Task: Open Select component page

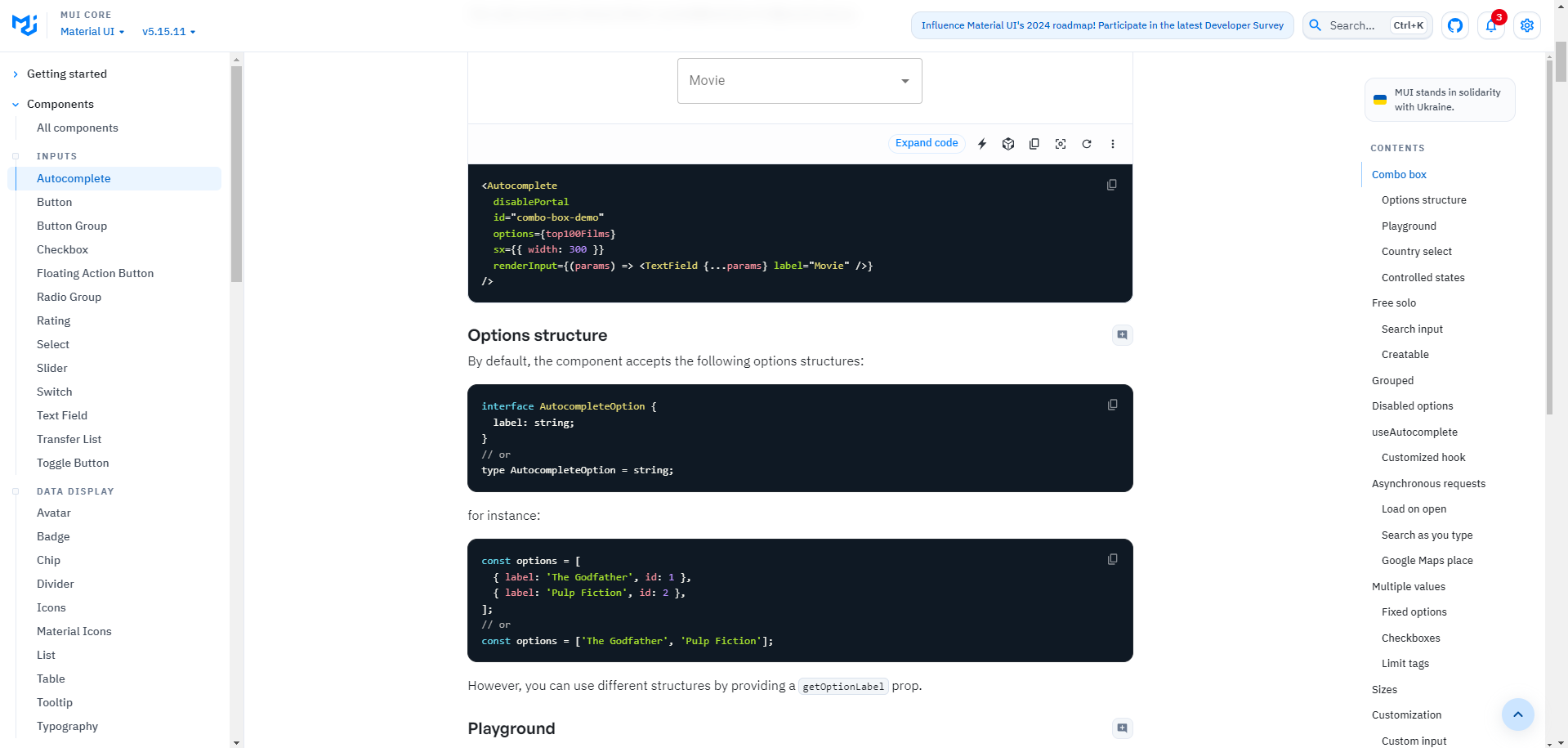Action: point(53,344)
